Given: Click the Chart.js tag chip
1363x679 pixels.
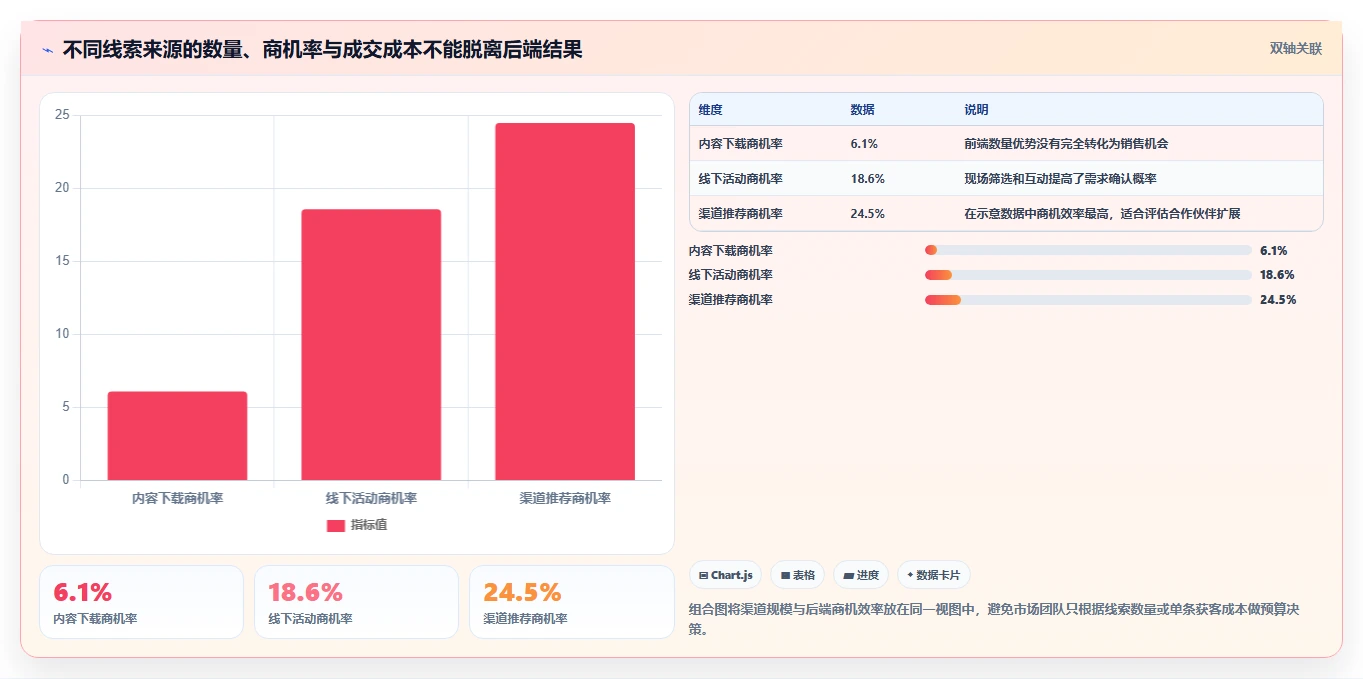Looking at the screenshot, I should tap(725, 575).
